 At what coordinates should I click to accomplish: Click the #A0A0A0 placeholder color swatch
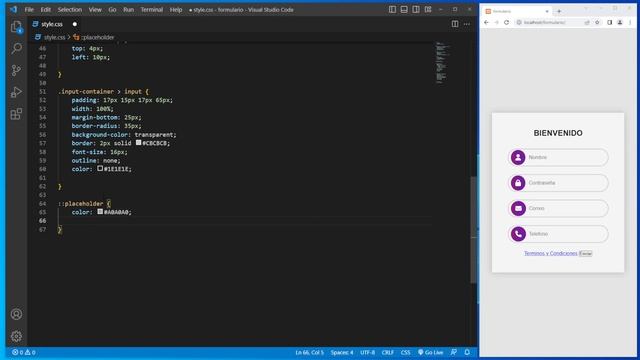[100, 211]
